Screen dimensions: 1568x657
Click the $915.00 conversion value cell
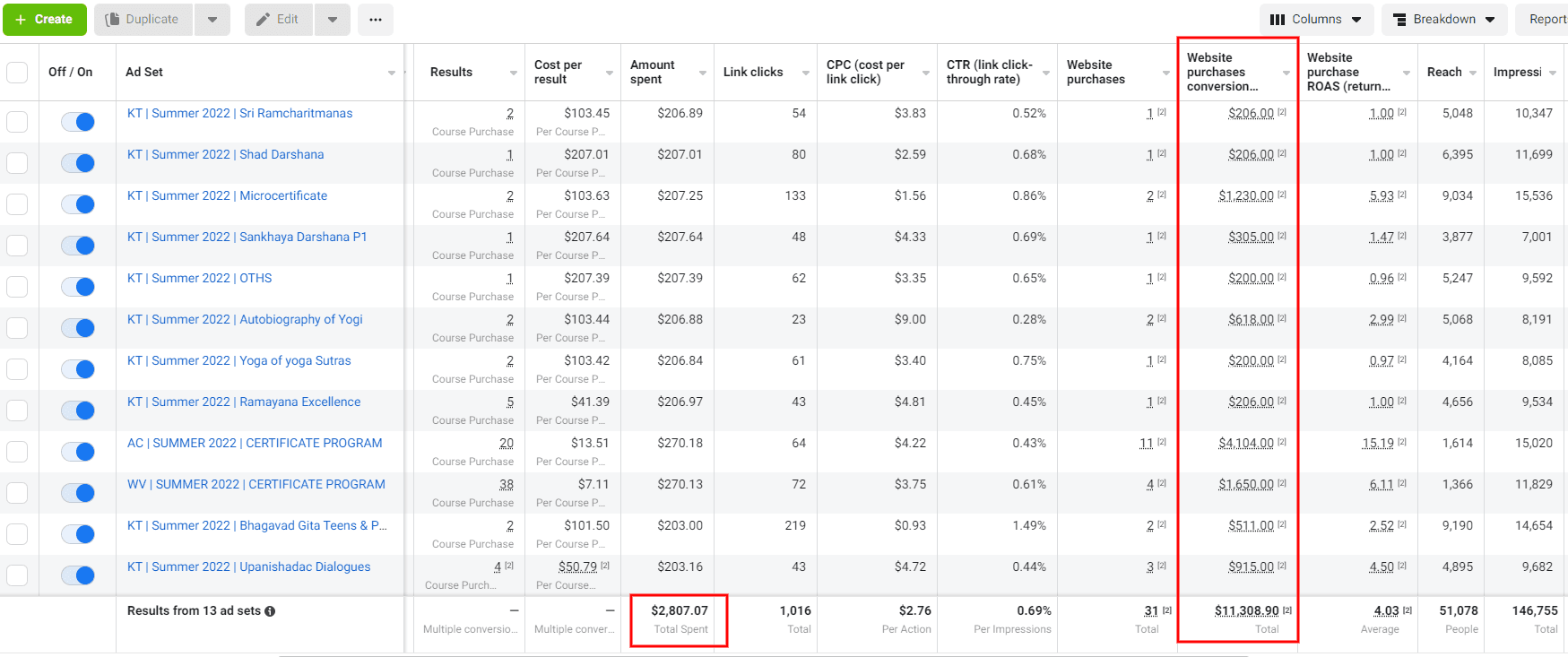(1252, 566)
